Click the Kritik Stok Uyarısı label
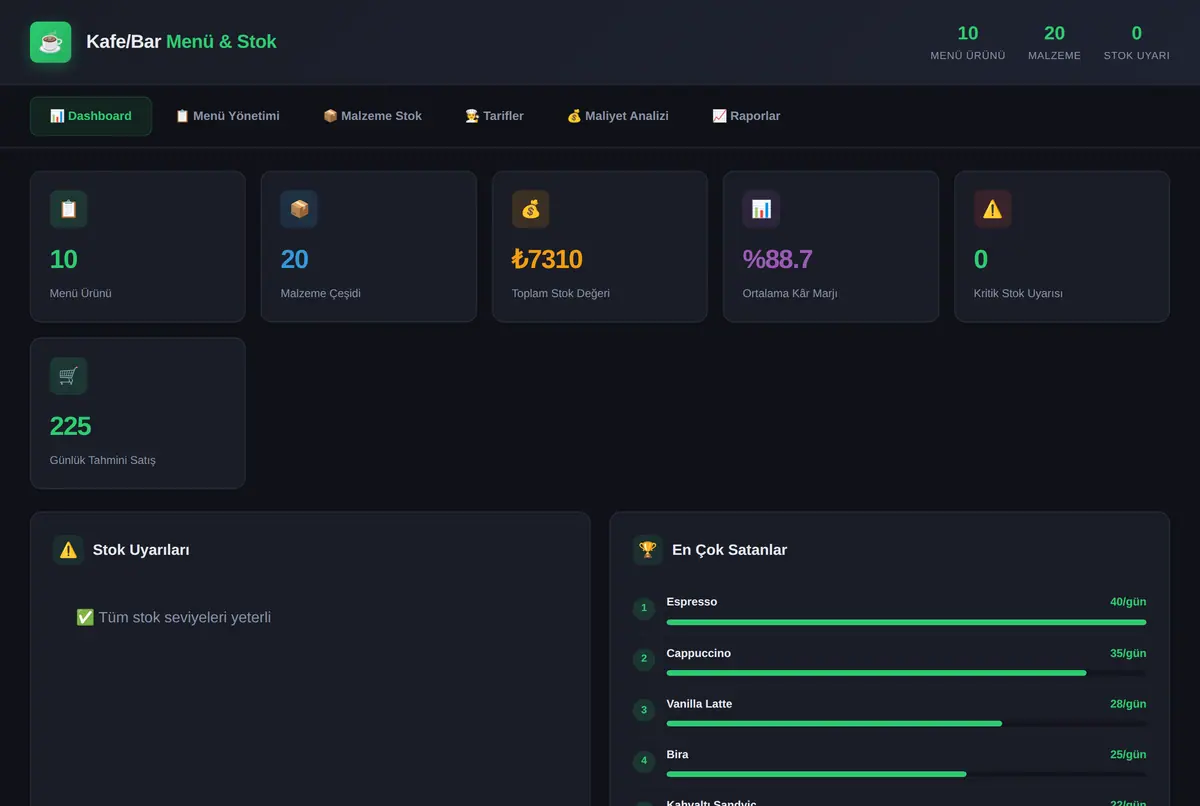Image resolution: width=1200 pixels, height=806 pixels. pyautogui.click(x=1018, y=294)
